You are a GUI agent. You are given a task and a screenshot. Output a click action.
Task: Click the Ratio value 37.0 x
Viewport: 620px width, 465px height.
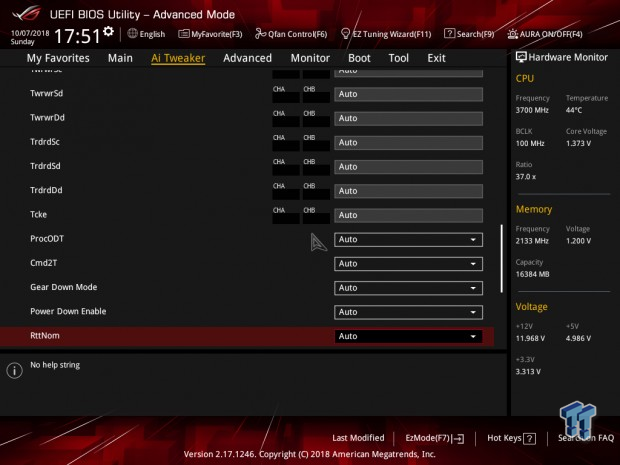526,177
